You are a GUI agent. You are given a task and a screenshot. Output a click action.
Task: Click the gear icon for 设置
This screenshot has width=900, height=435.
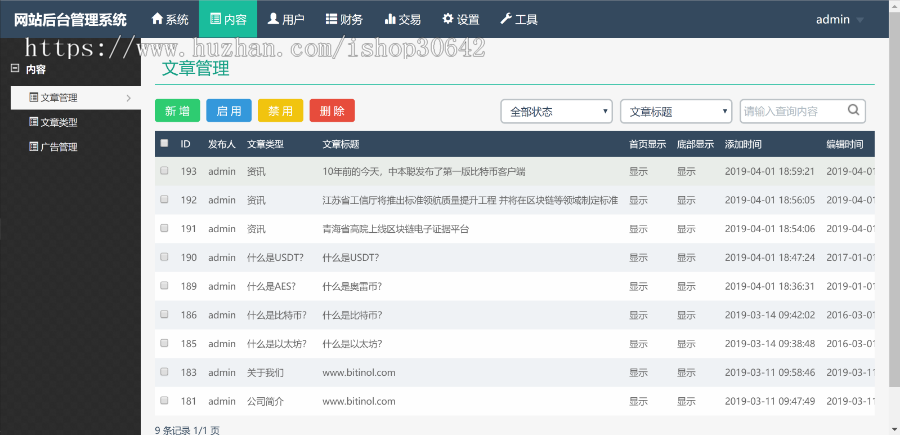click(x=447, y=19)
